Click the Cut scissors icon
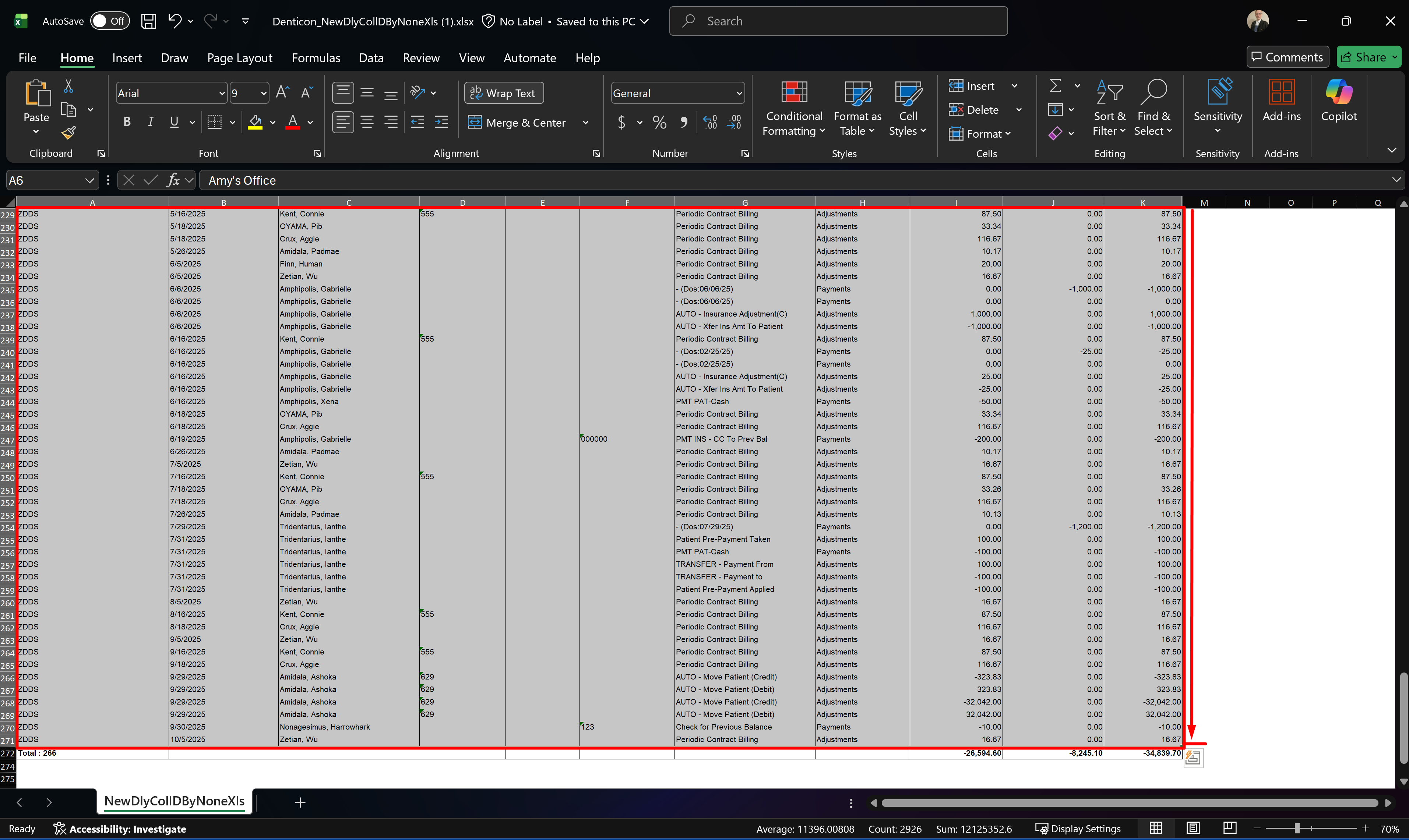 point(68,85)
